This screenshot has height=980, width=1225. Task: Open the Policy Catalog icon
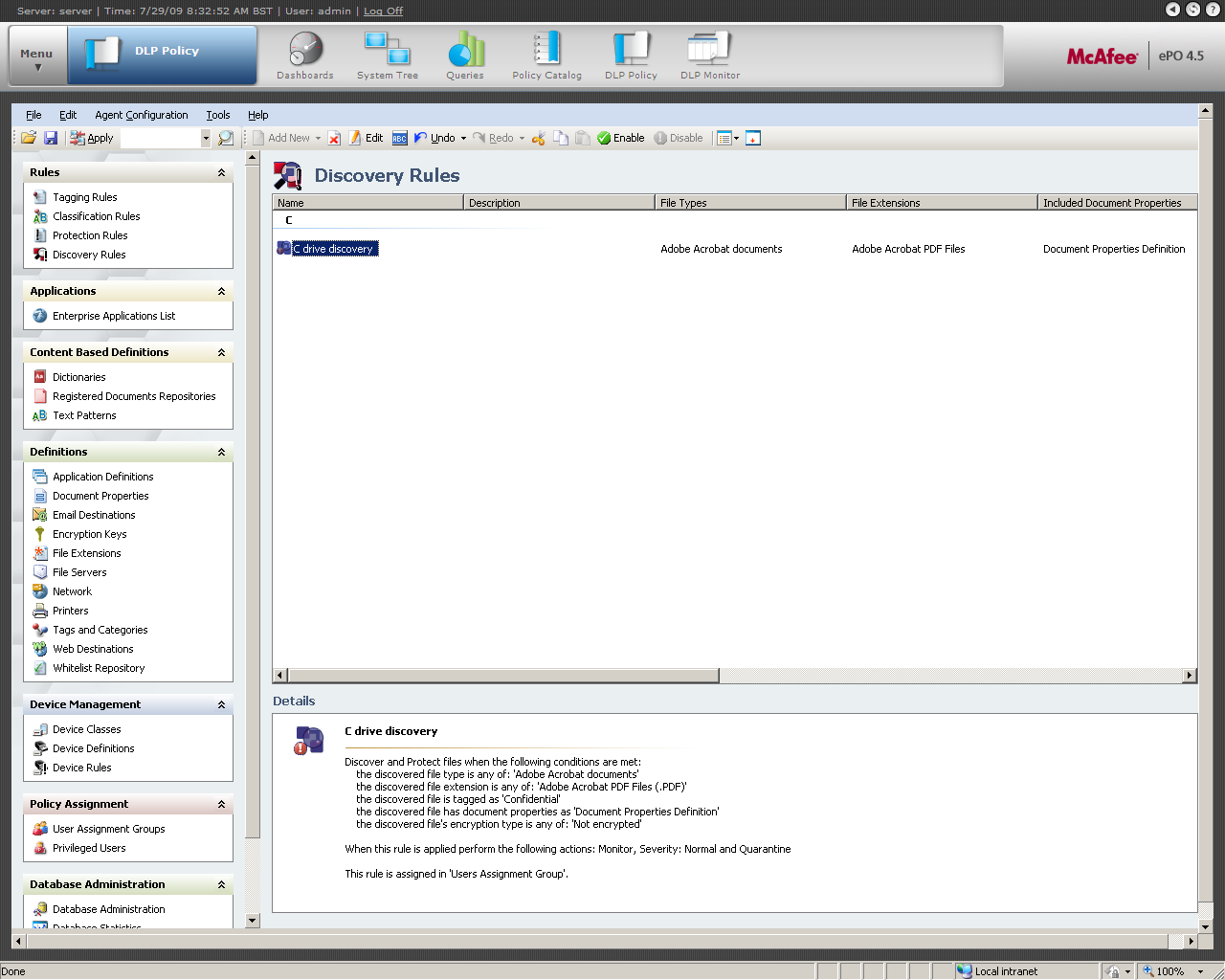tap(546, 56)
